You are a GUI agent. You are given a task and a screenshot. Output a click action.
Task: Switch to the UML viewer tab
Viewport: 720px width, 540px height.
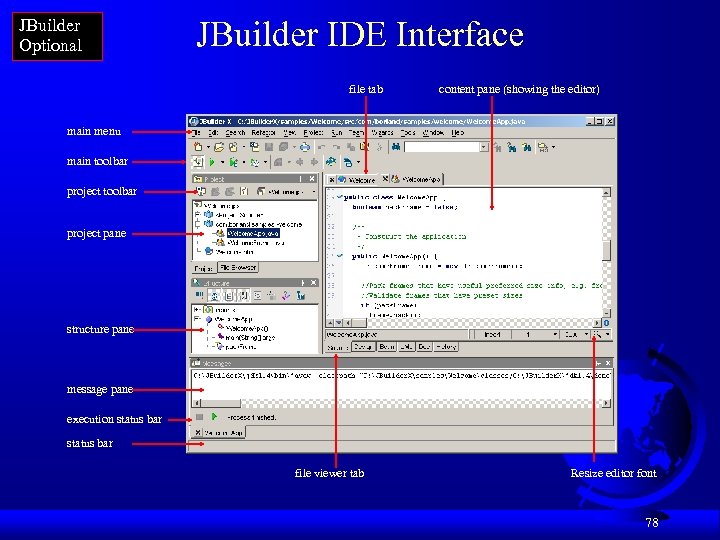(406, 347)
